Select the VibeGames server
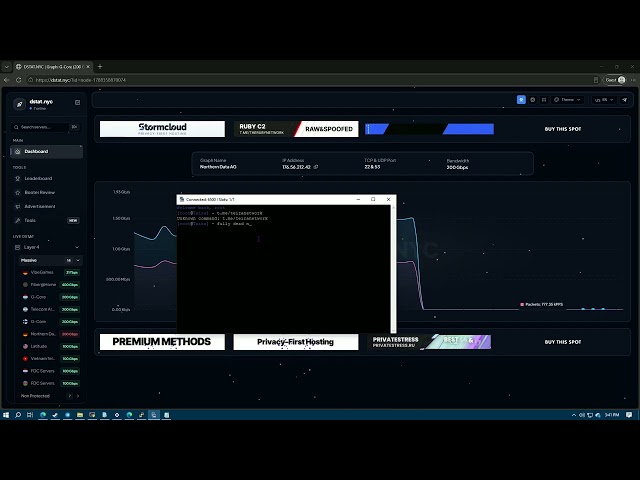The height and width of the screenshot is (480, 640). click(x=51, y=272)
